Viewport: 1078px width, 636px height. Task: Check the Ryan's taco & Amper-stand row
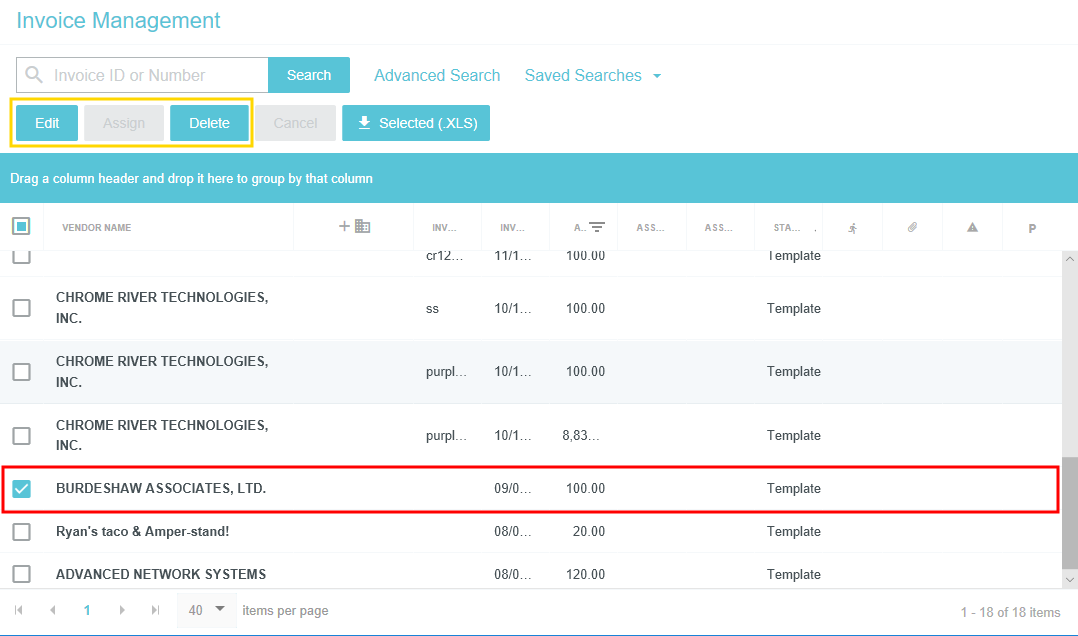(21, 532)
